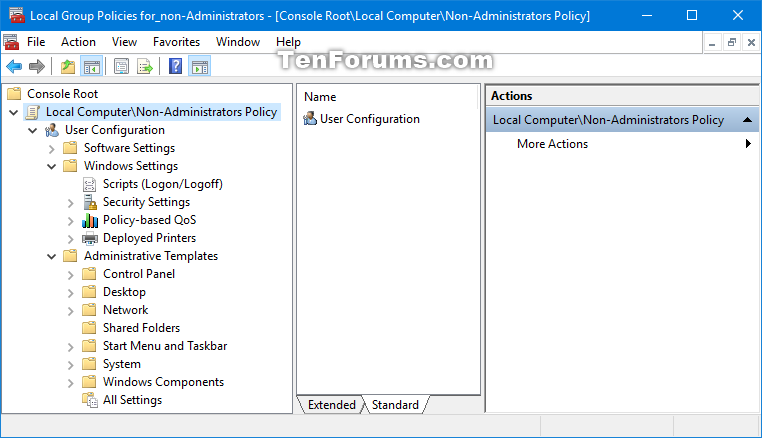Expand the Desktop folder node
762x438 pixels.
pos(70,293)
